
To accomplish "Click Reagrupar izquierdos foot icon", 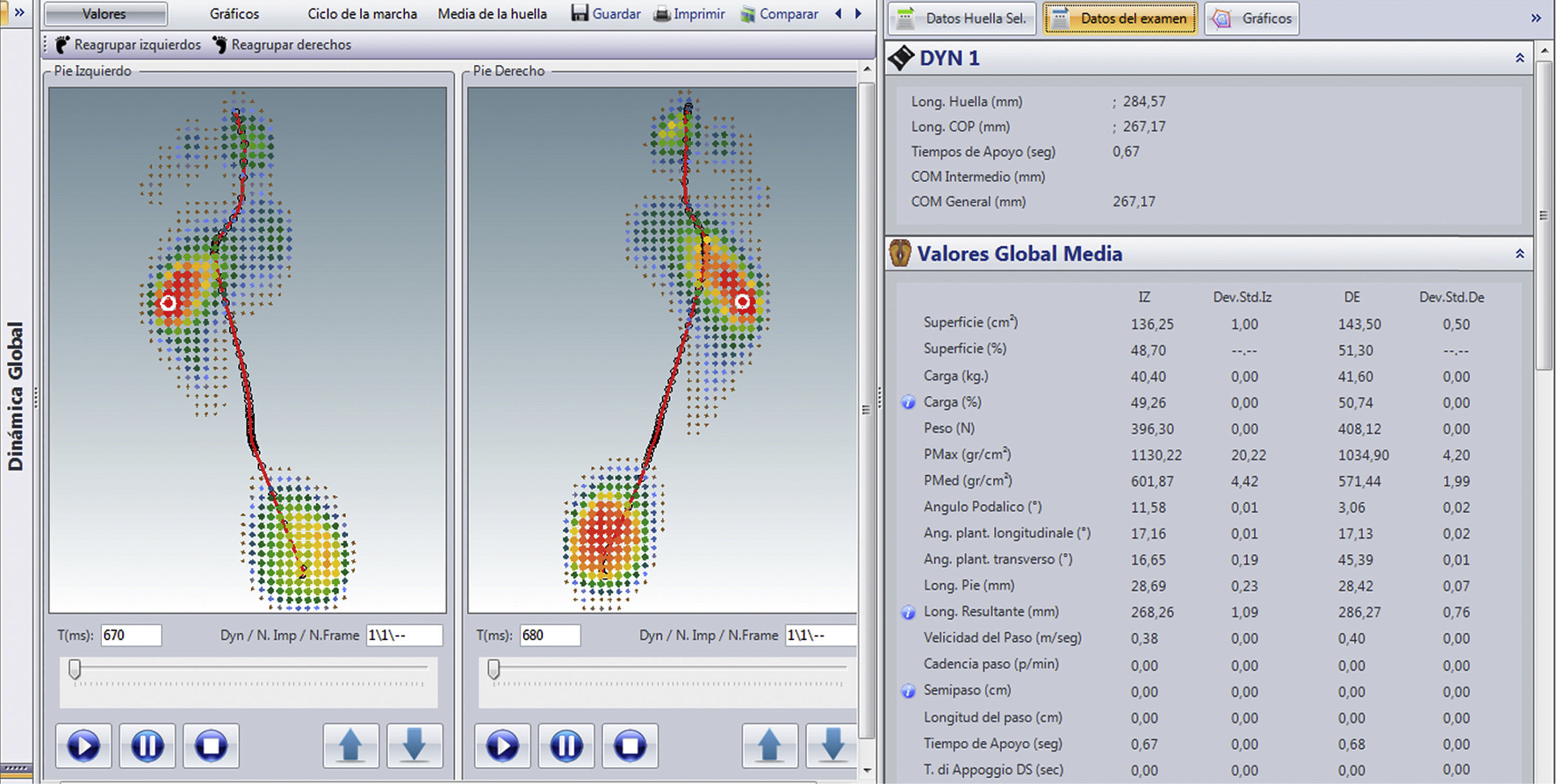I will click(62, 45).
